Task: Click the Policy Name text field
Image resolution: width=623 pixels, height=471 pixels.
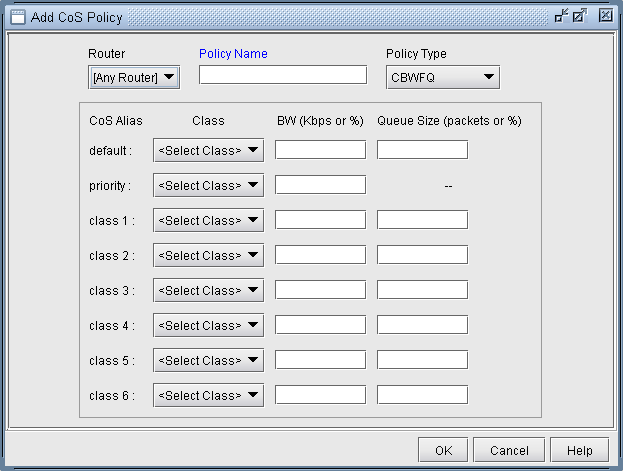Action: (283, 75)
